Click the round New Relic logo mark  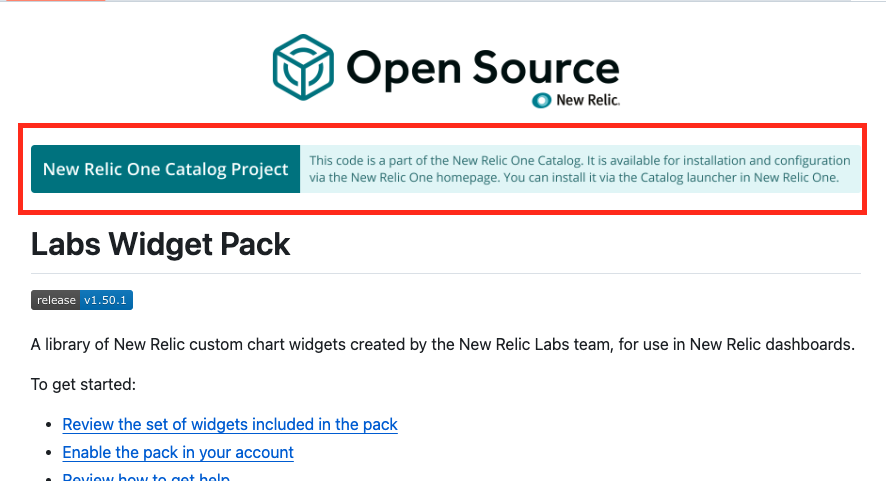tap(541, 101)
